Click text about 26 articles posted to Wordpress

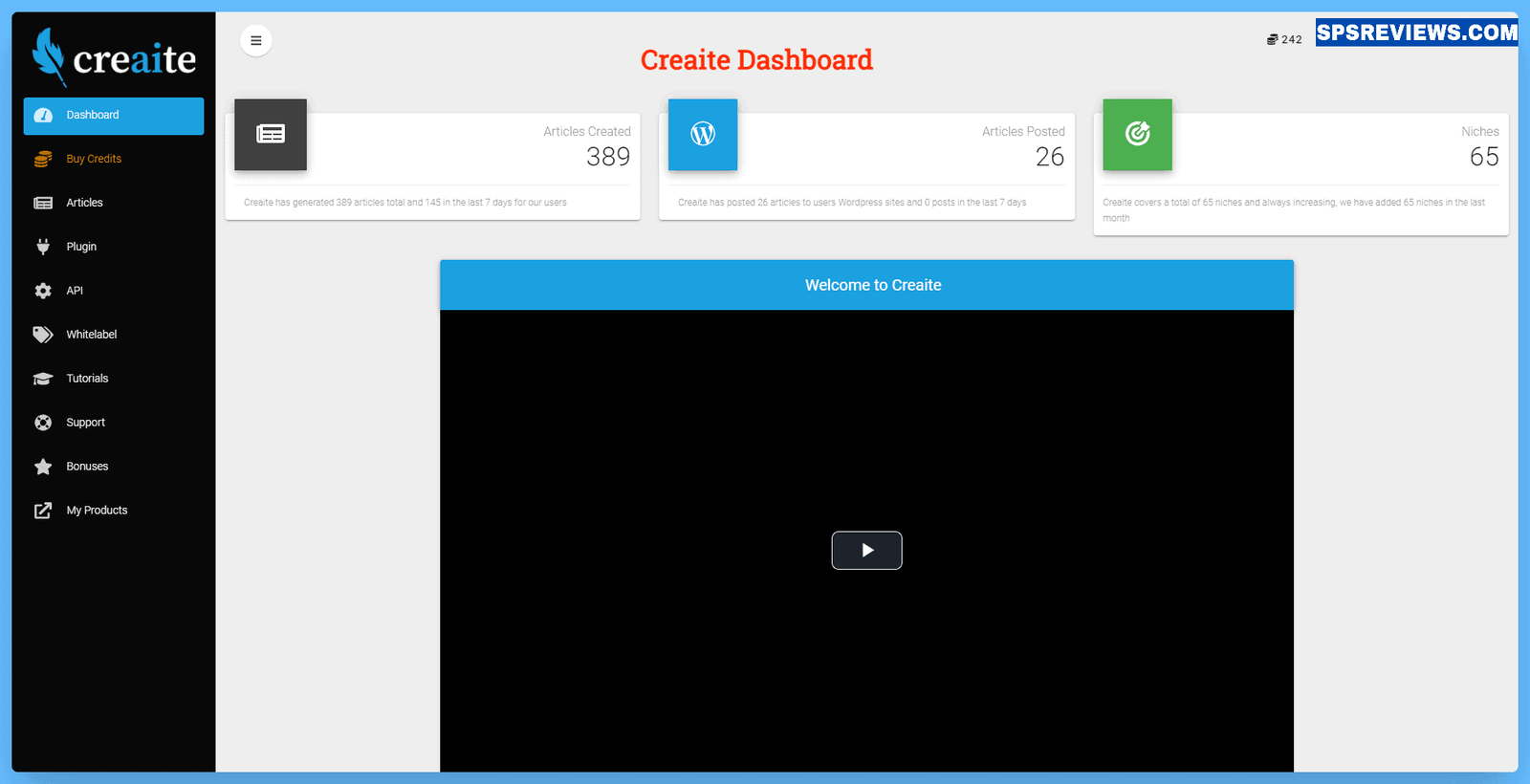click(852, 203)
